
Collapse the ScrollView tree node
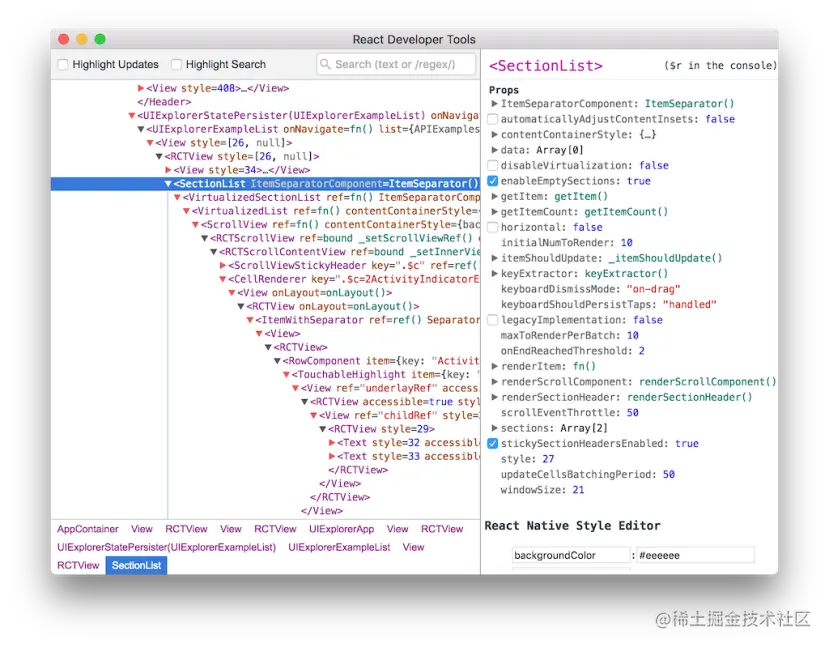click(195, 225)
